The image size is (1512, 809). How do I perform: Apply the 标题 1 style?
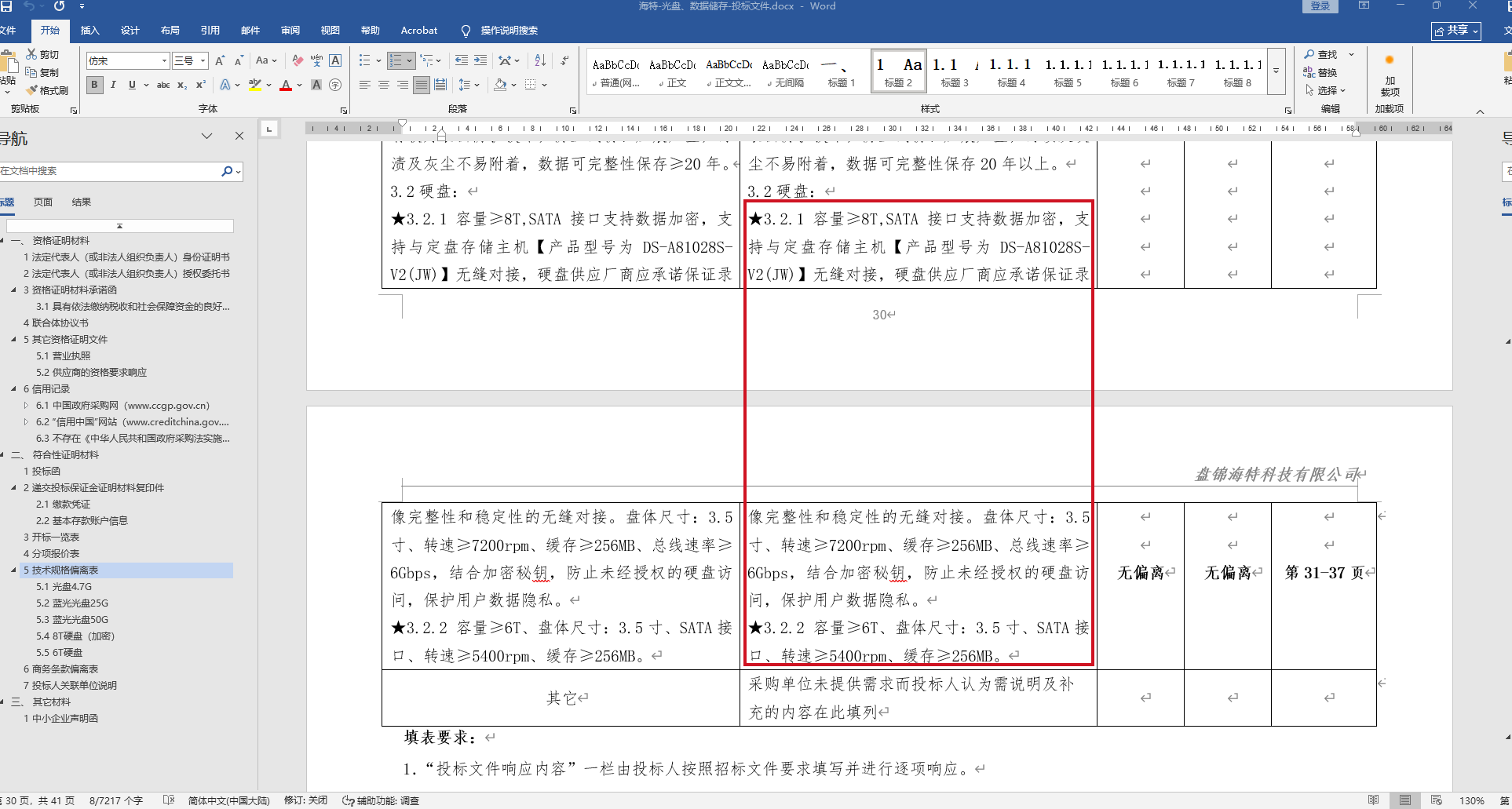point(842,71)
